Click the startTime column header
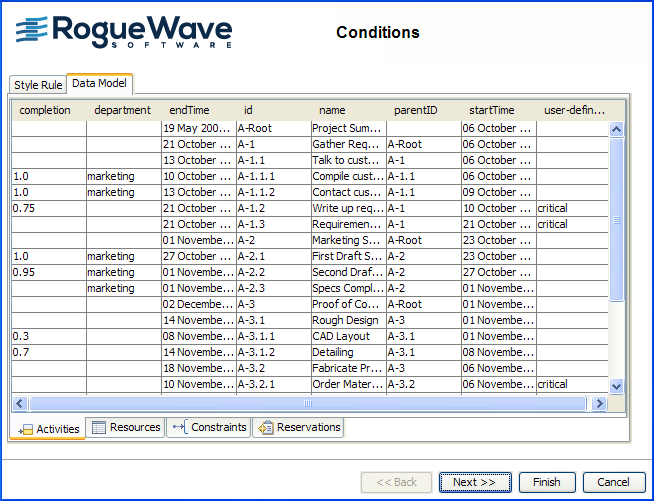The image size is (654, 501). [x=492, y=110]
